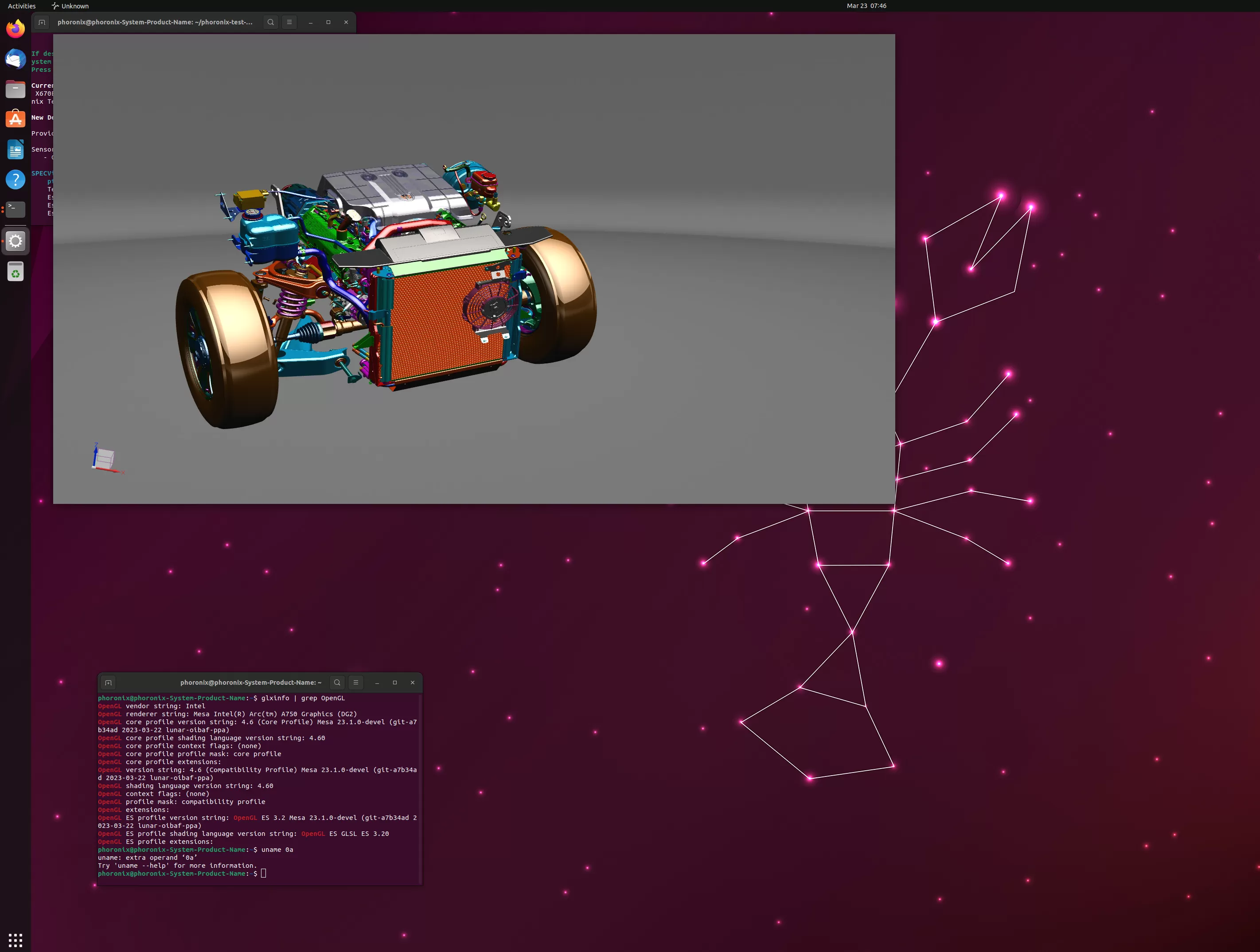This screenshot has height=952, width=1260.
Task: Open new tab in lower terminal window
Action: pyautogui.click(x=108, y=683)
